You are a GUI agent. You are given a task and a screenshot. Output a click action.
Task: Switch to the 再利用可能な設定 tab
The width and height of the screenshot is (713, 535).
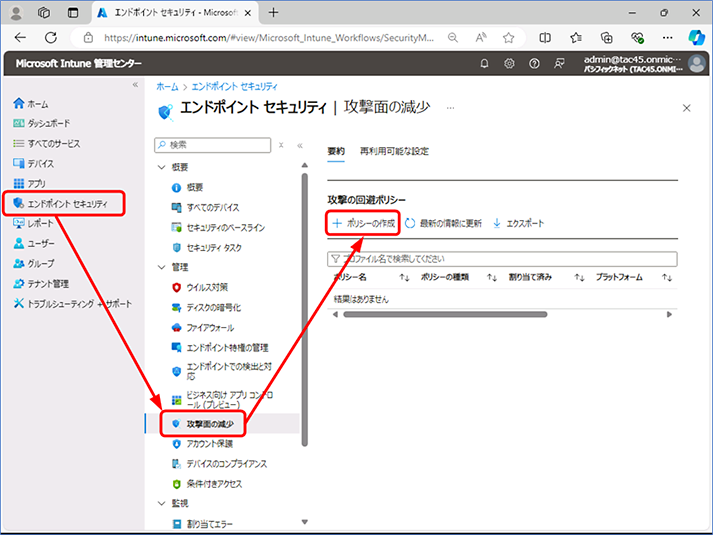394,151
